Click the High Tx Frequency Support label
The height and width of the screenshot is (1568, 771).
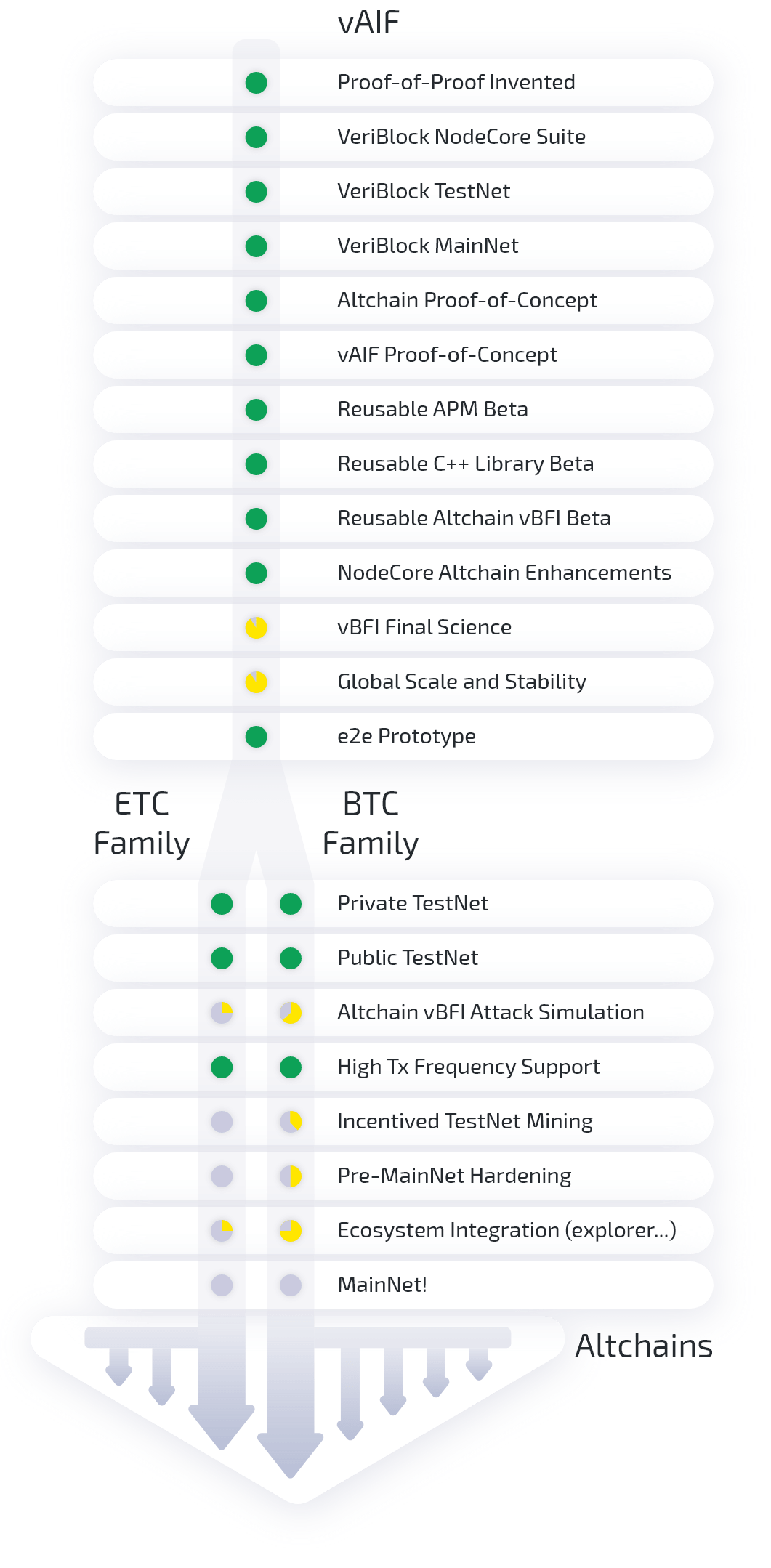point(469,1067)
